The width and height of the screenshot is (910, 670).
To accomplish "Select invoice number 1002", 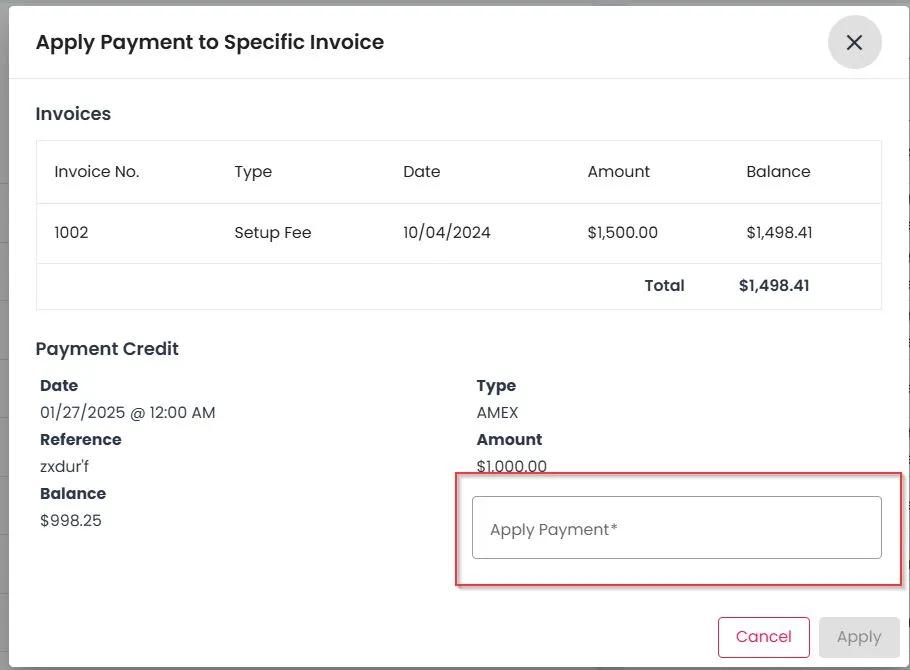I will pyautogui.click(x=71, y=233).
